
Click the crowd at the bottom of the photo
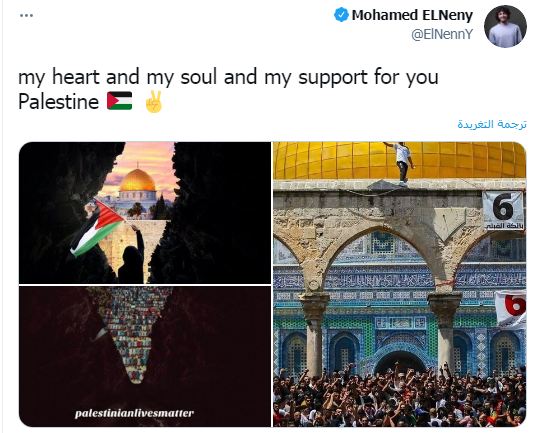(x=399, y=397)
